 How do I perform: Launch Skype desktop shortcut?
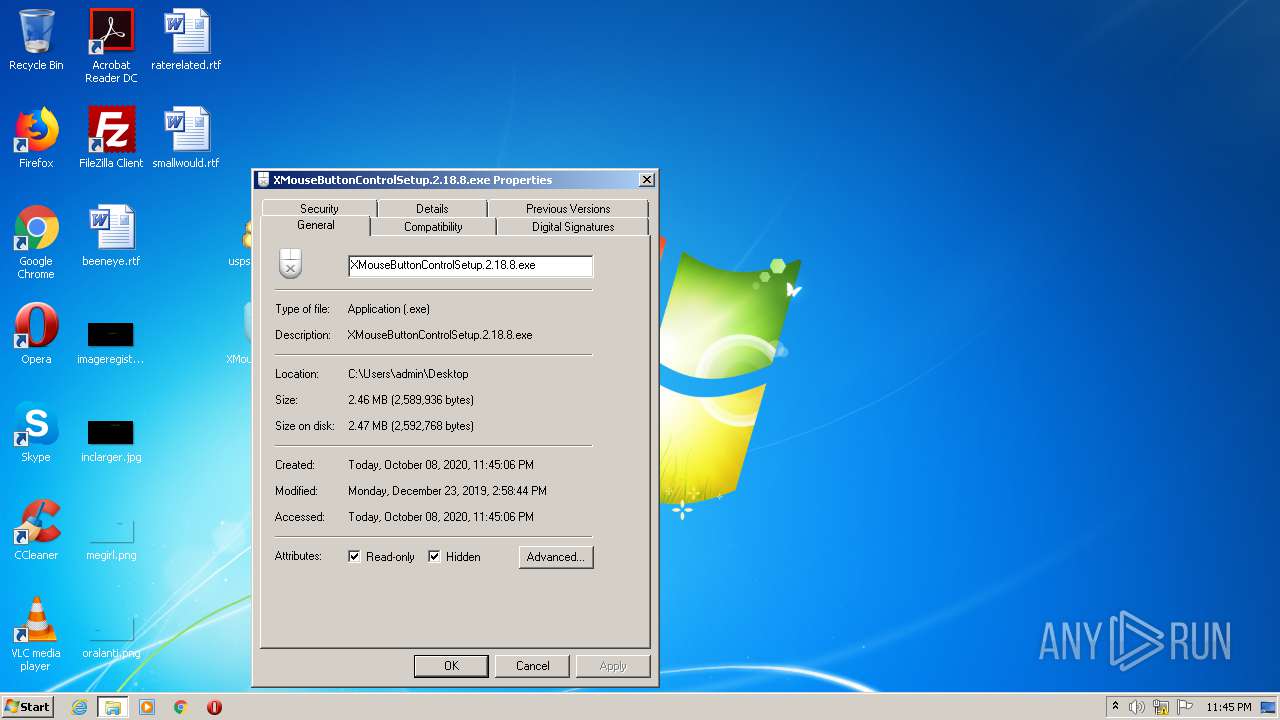(36, 432)
